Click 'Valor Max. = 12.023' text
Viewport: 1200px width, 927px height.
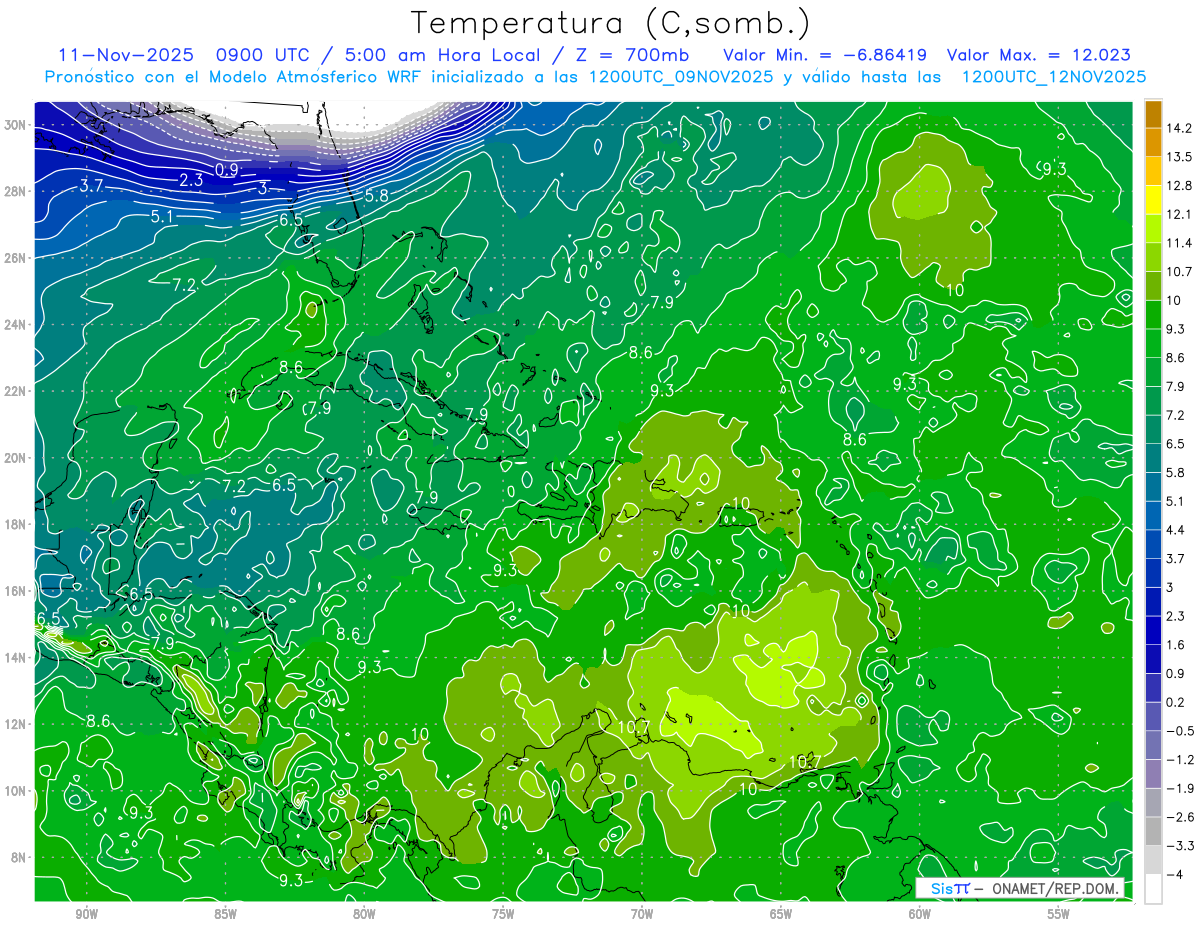[x=1038, y=55]
